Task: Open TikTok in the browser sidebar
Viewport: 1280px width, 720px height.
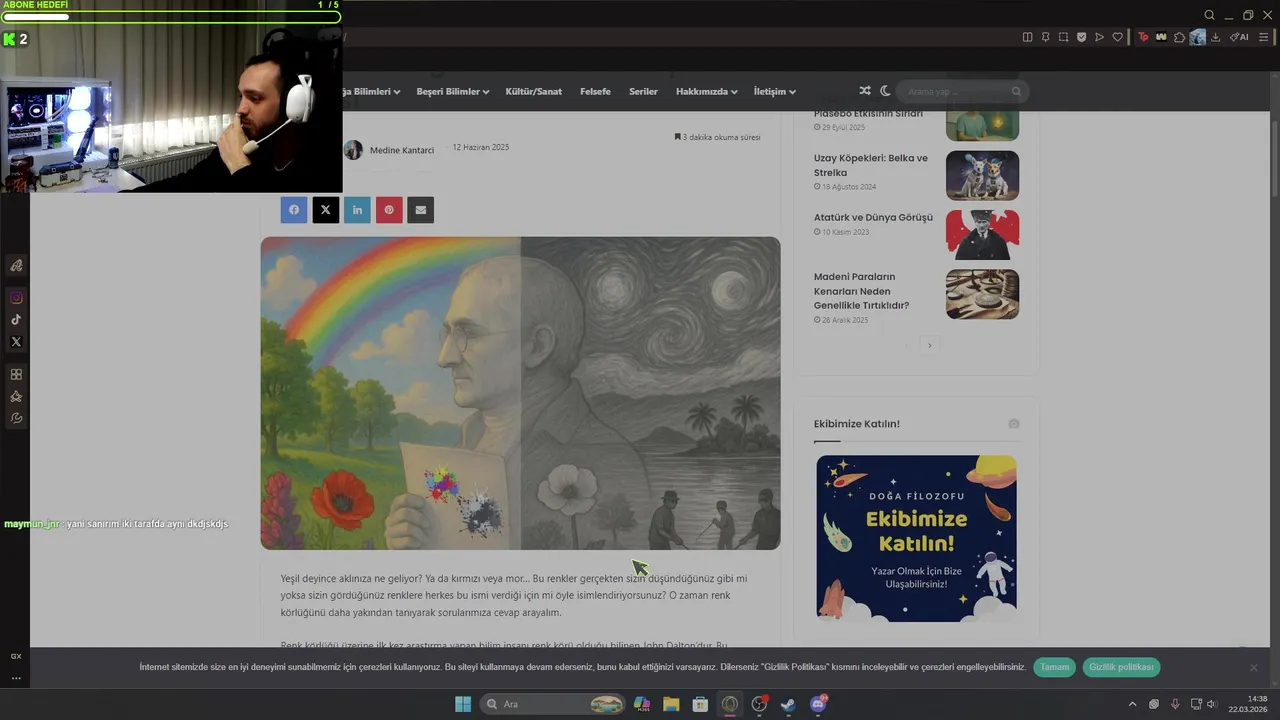Action: pos(16,320)
